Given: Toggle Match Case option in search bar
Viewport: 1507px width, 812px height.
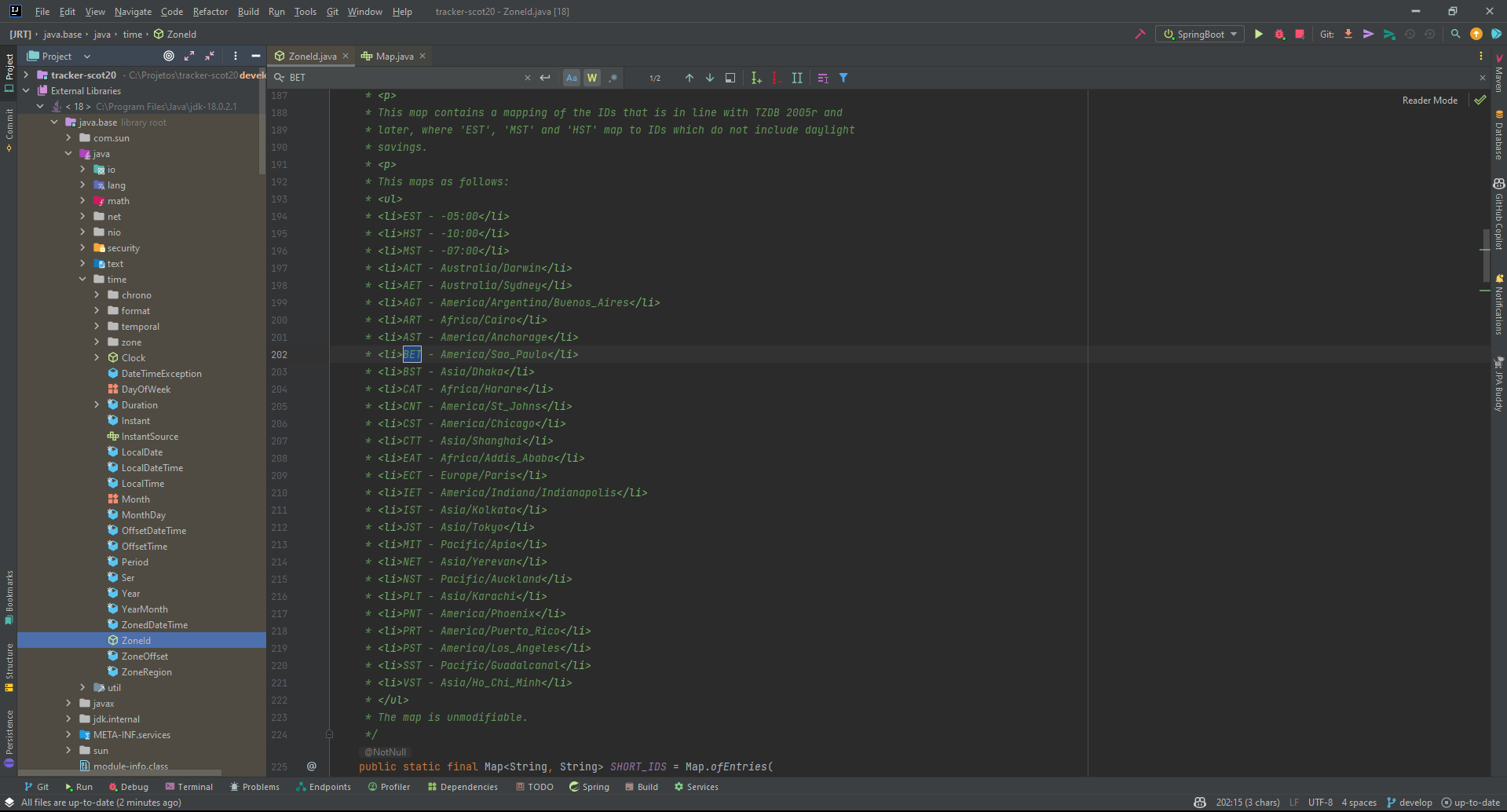Looking at the screenshot, I should (572, 78).
